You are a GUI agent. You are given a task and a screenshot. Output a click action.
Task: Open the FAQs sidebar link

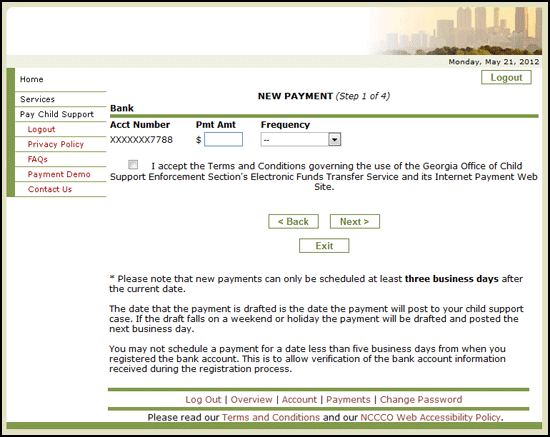click(38, 159)
